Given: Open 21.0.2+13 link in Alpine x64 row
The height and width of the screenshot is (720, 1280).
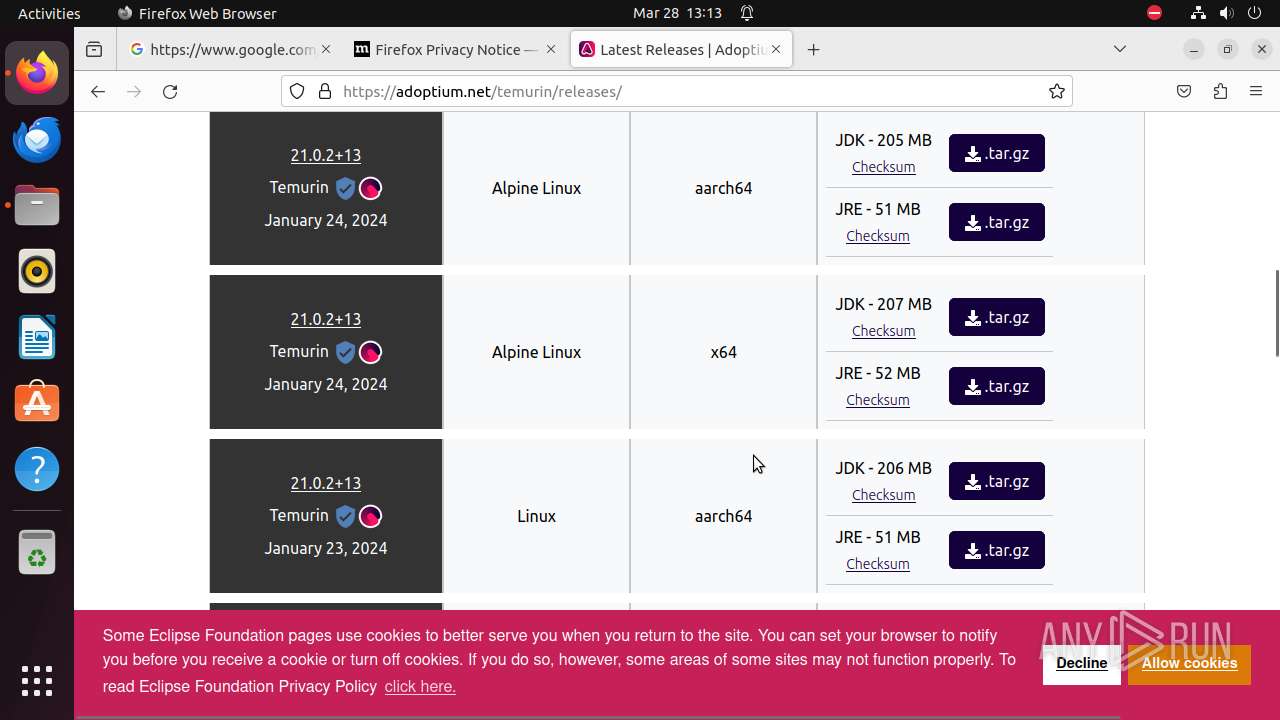Looking at the screenshot, I should (326, 319).
